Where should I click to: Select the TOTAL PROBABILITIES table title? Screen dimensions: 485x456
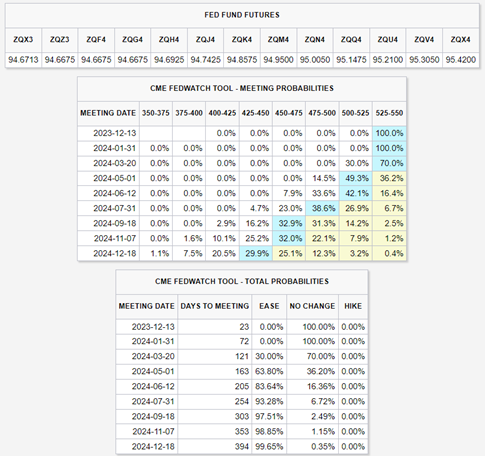click(x=242, y=281)
